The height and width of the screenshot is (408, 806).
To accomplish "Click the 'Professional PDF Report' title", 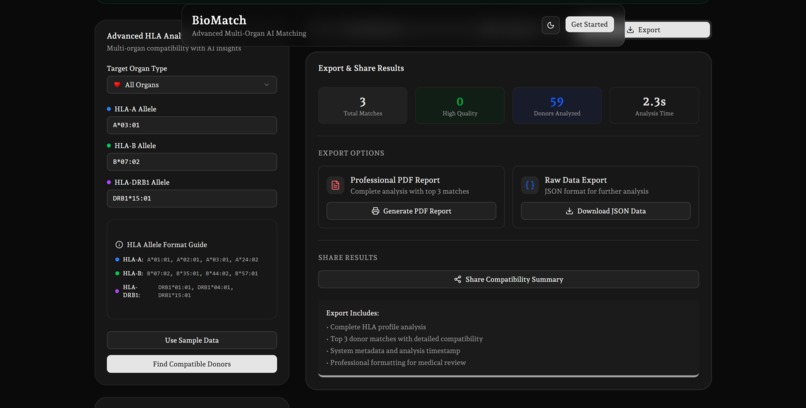I will [395, 180].
